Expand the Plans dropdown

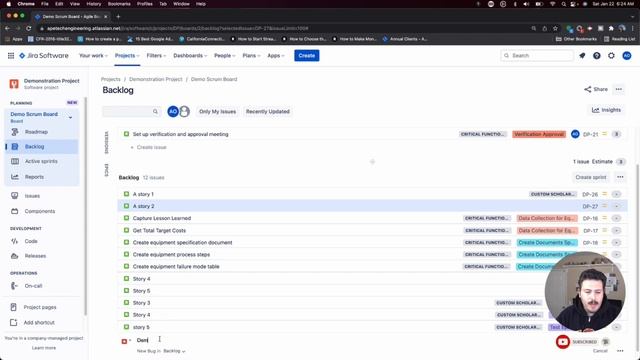point(251,56)
